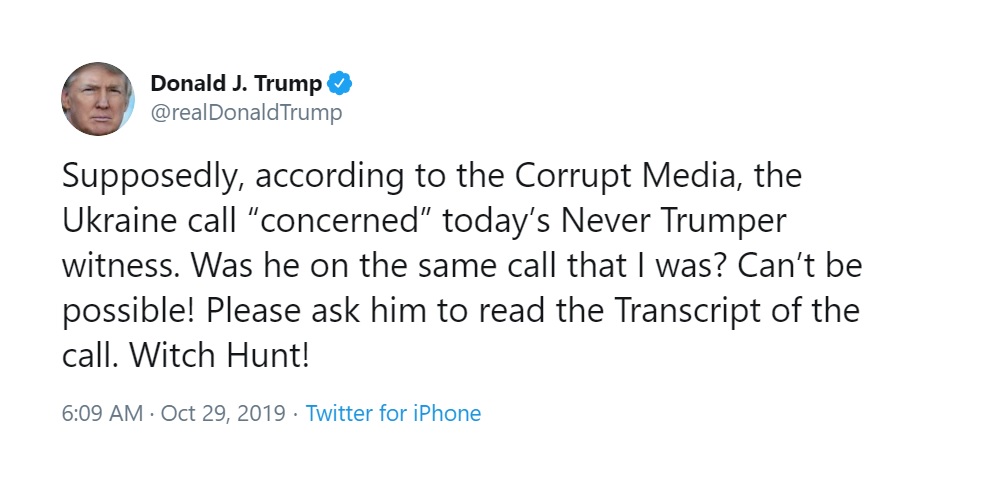Click the word Supposedly in the tweet

(x=152, y=178)
